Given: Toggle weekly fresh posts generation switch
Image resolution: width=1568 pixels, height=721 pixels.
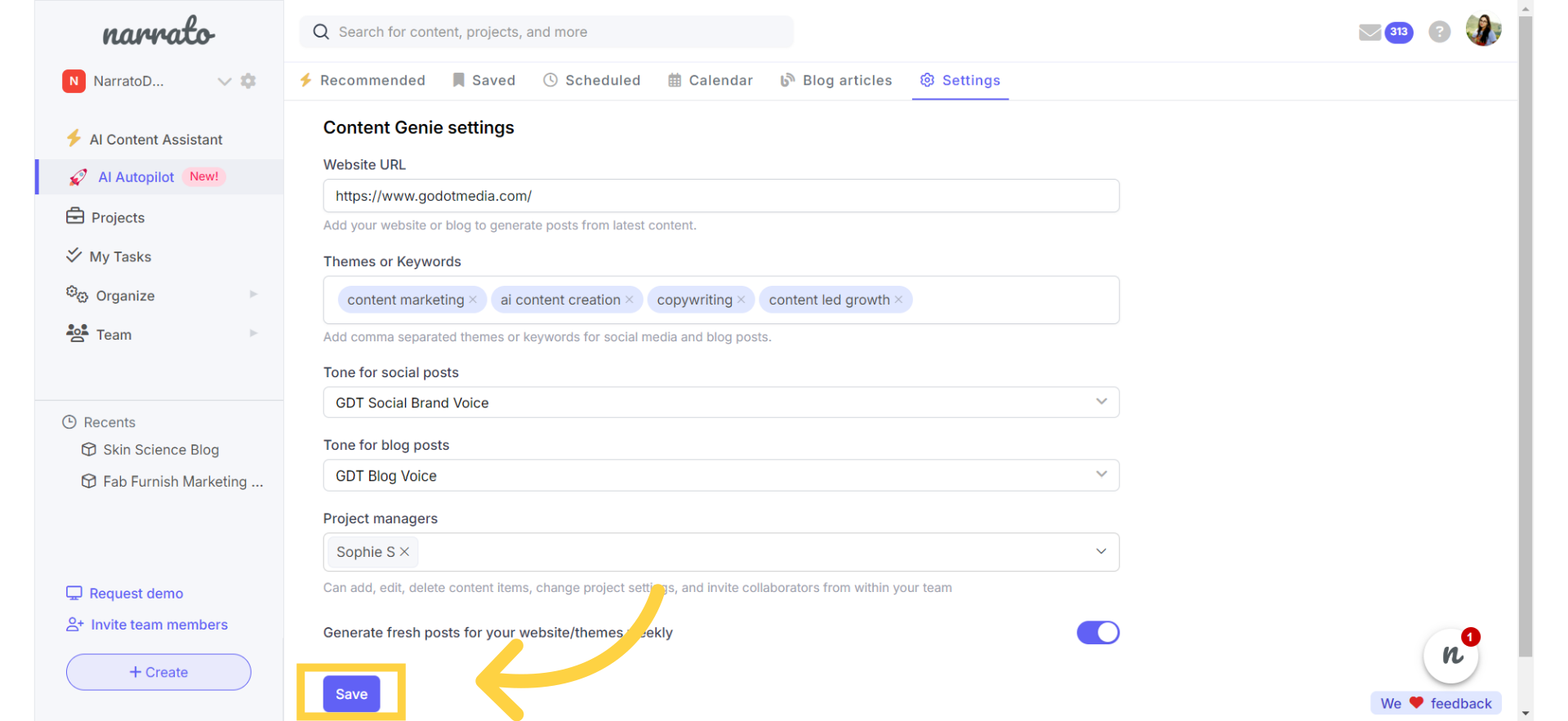Looking at the screenshot, I should pos(1098,633).
